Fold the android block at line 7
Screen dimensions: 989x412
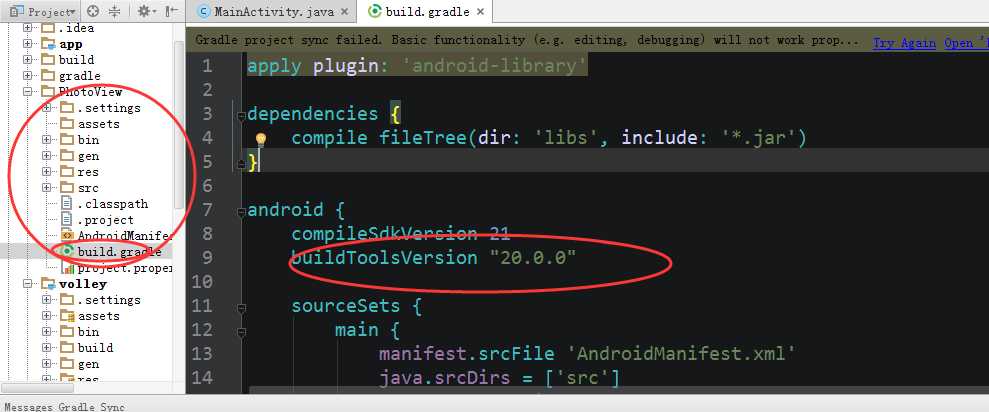[240, 212]
